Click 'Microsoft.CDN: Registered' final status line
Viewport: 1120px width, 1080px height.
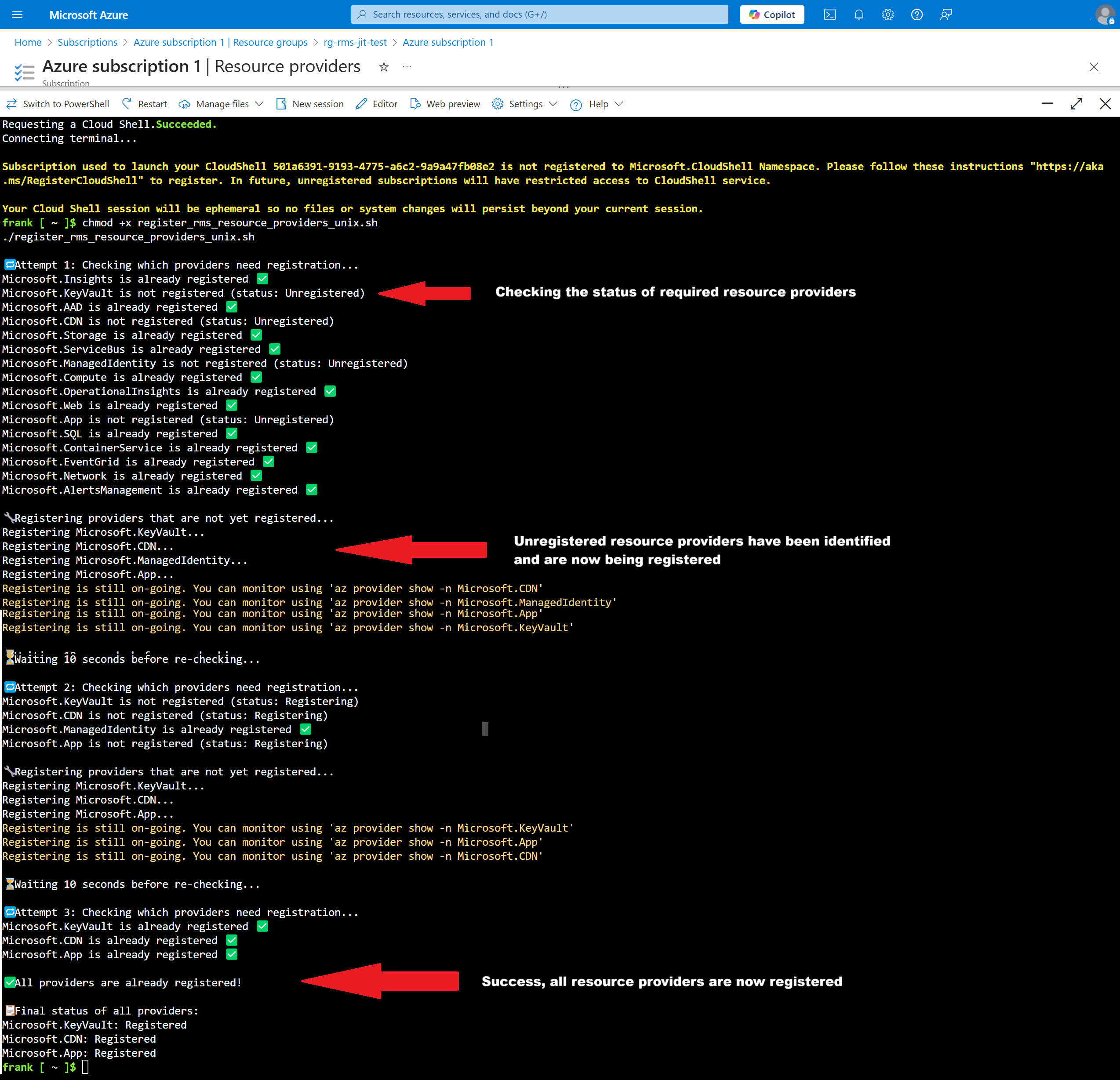tap(79, 1039)
